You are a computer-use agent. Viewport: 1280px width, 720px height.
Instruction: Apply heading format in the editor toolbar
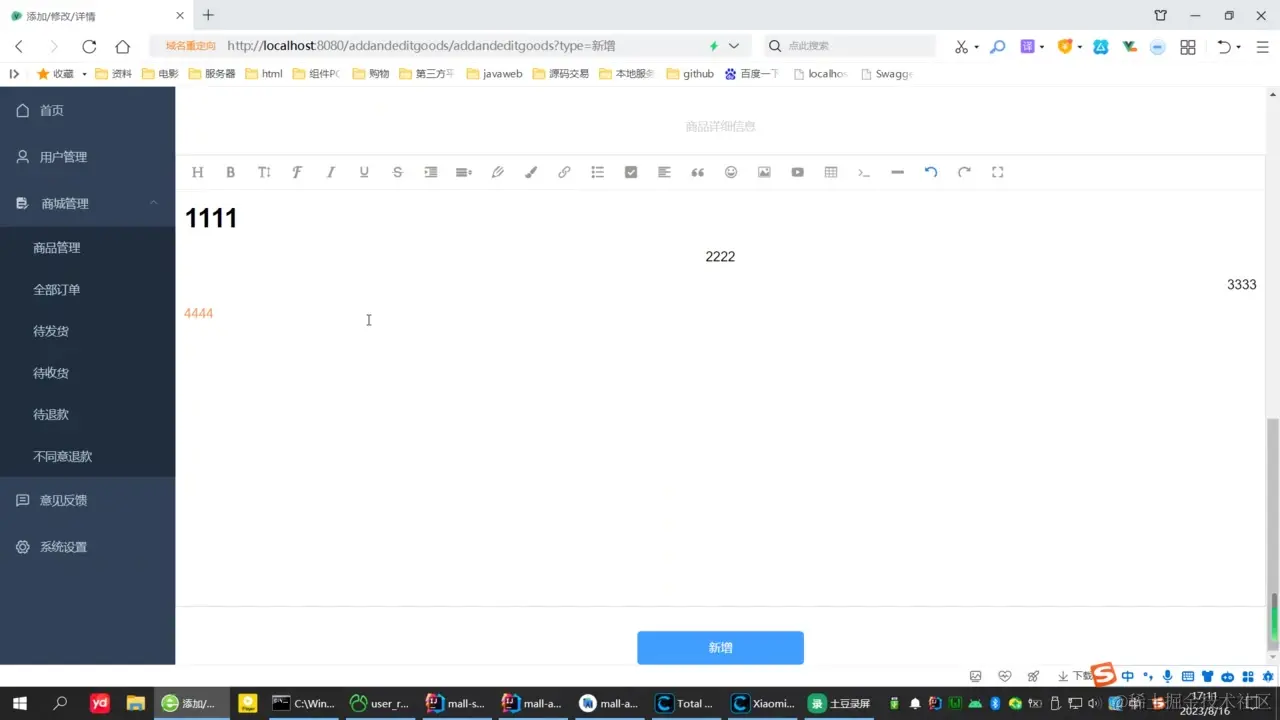tap(197, 172)
